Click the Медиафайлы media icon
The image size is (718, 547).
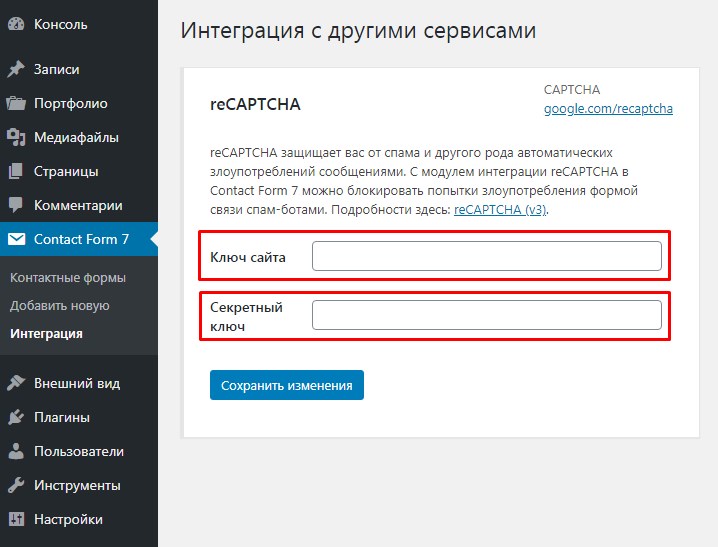click(x=16, y=137)
